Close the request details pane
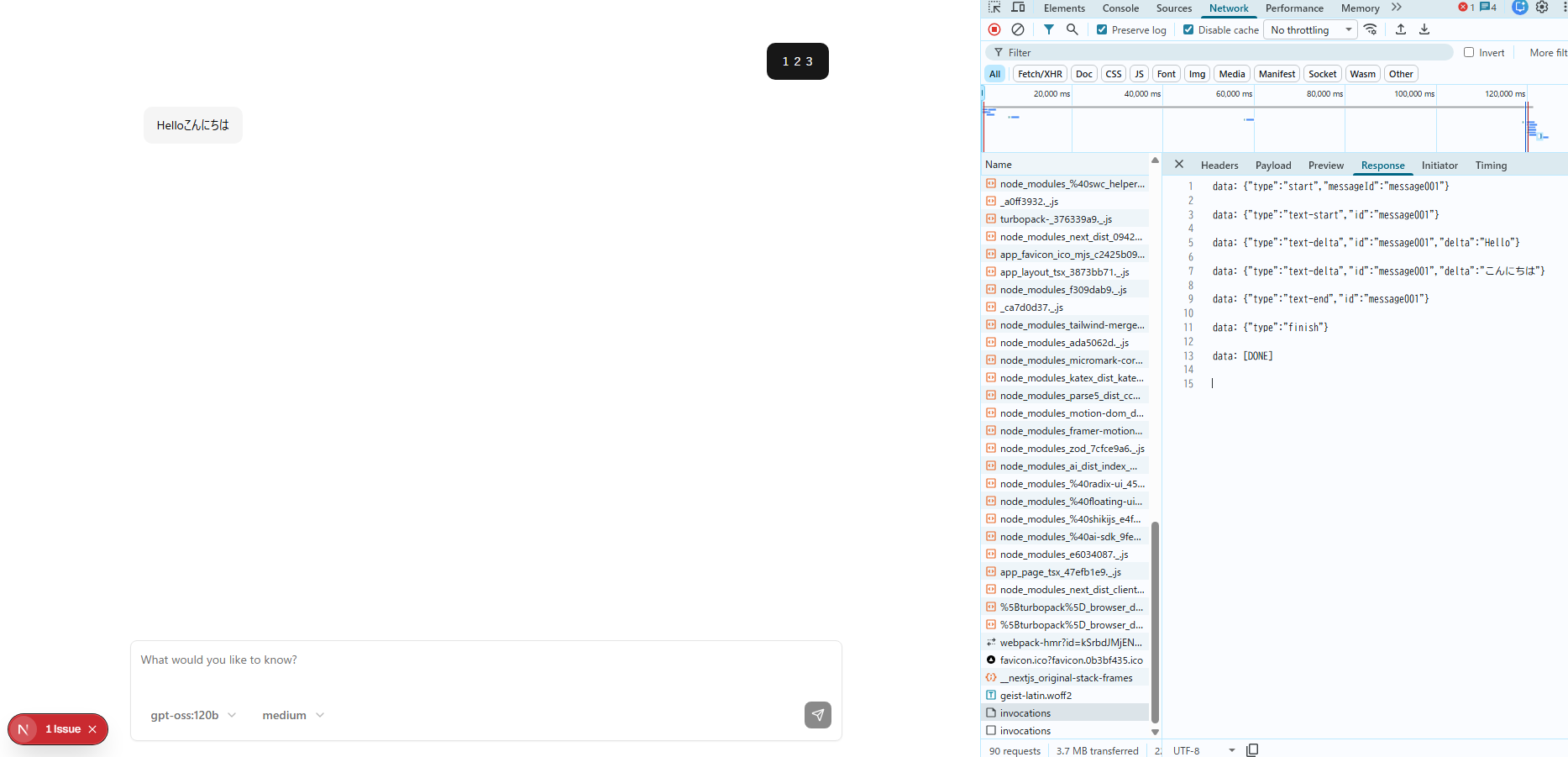The image size is (1568, 757). click(1179, 165)
